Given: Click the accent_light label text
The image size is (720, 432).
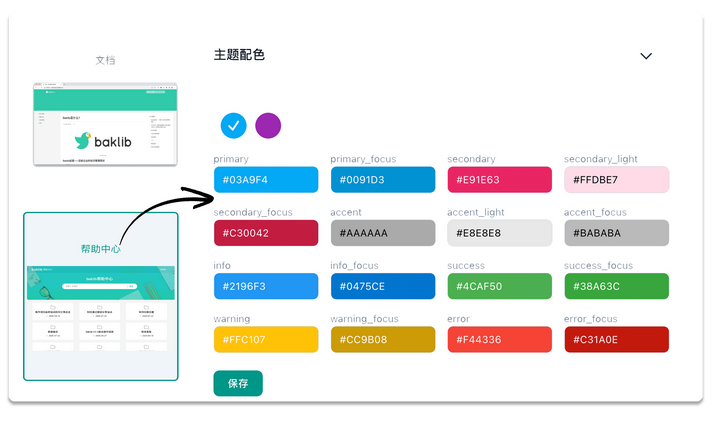Looking at the screenshot, I should (x=476, y=213).
